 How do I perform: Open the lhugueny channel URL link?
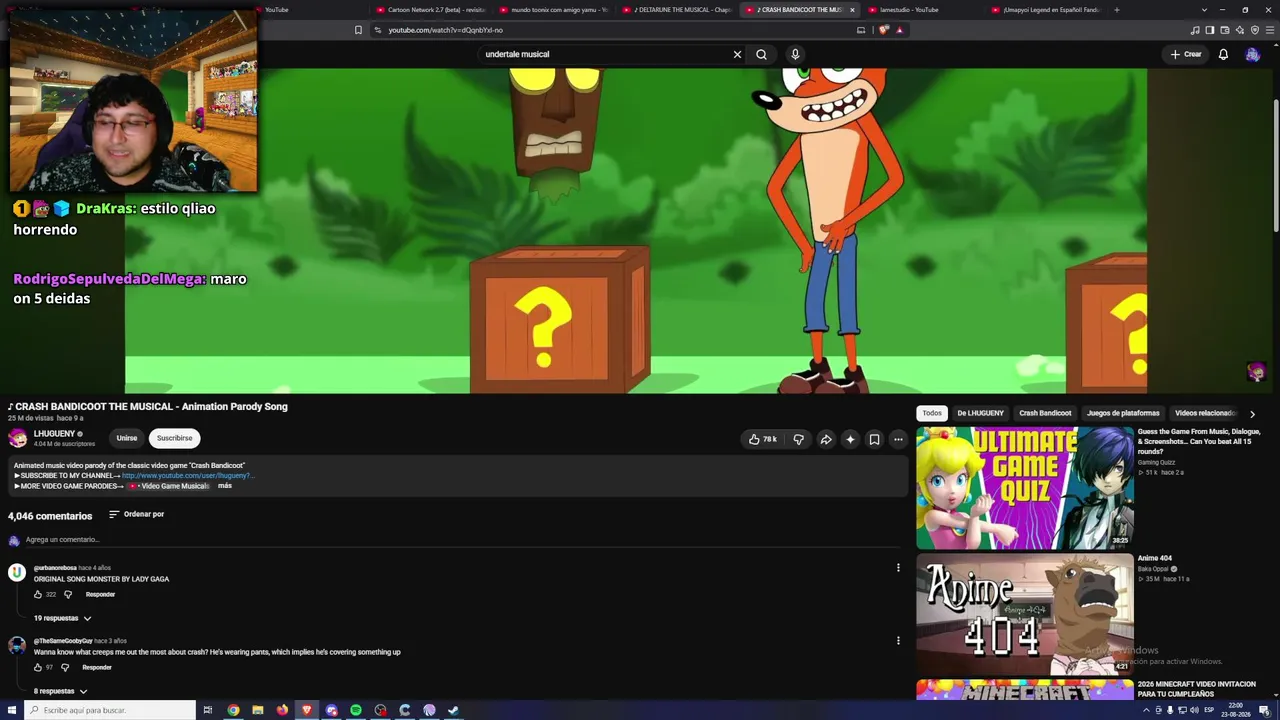tap(188, 476)
